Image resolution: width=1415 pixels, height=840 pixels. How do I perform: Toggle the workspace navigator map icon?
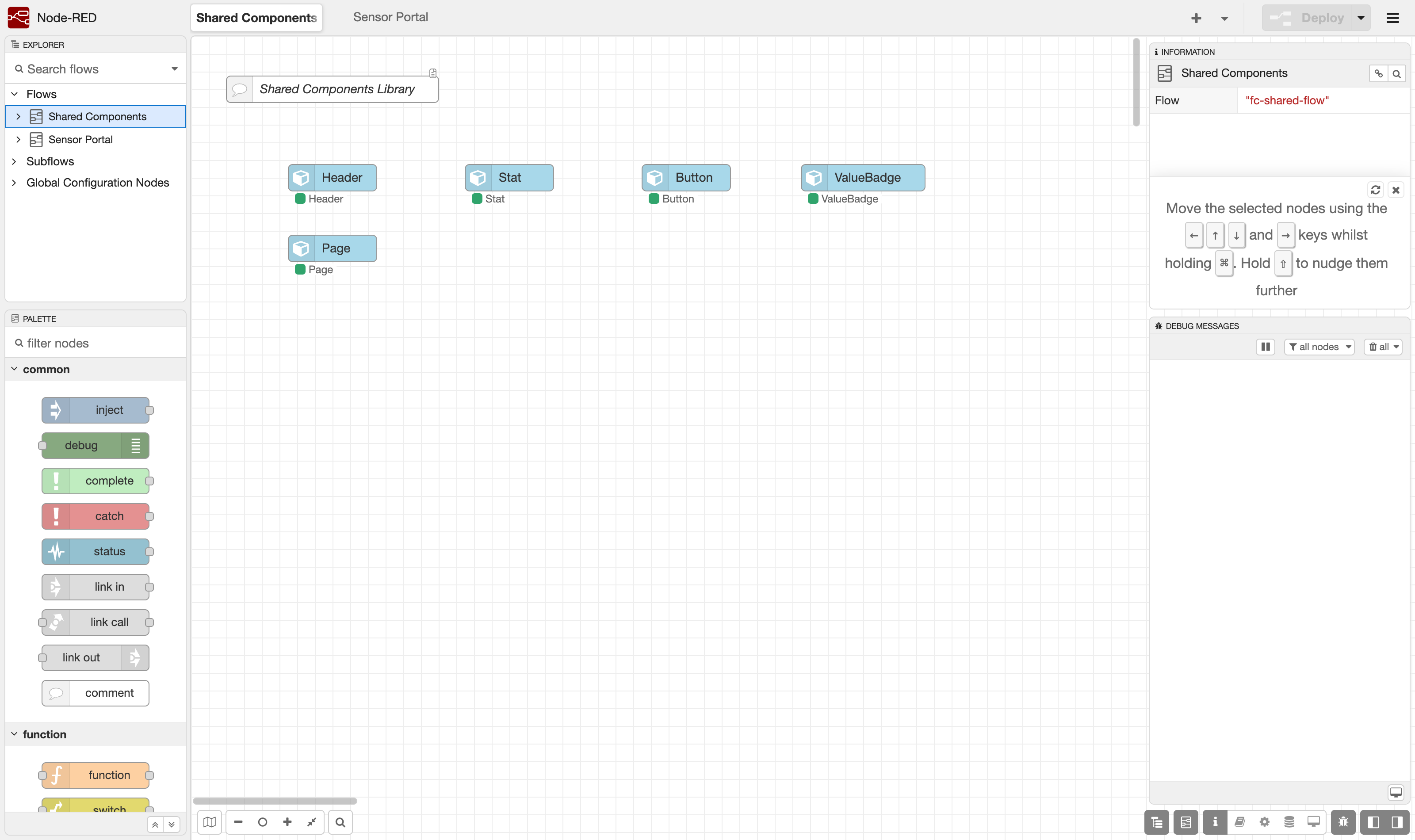pyautogui.click(x=210, y=822)
